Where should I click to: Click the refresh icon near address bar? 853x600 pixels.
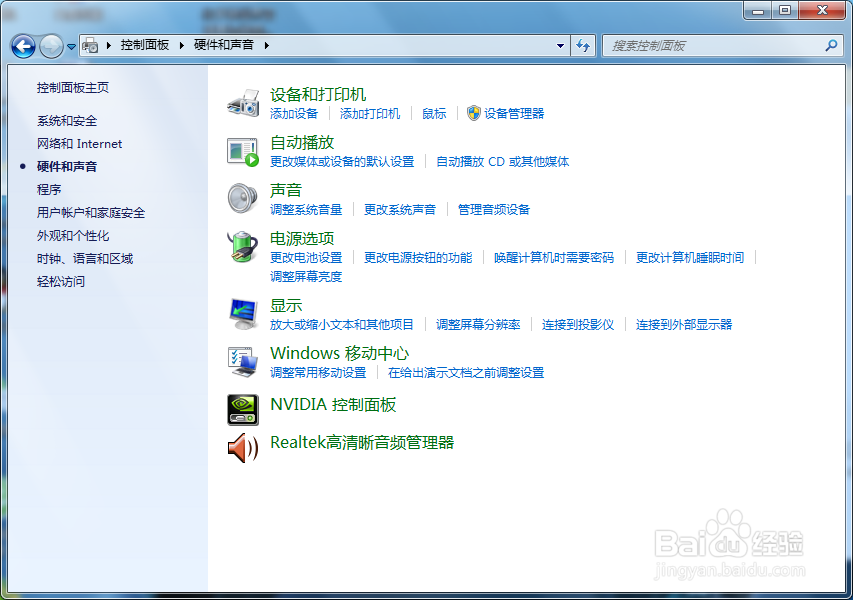point(583,46)
